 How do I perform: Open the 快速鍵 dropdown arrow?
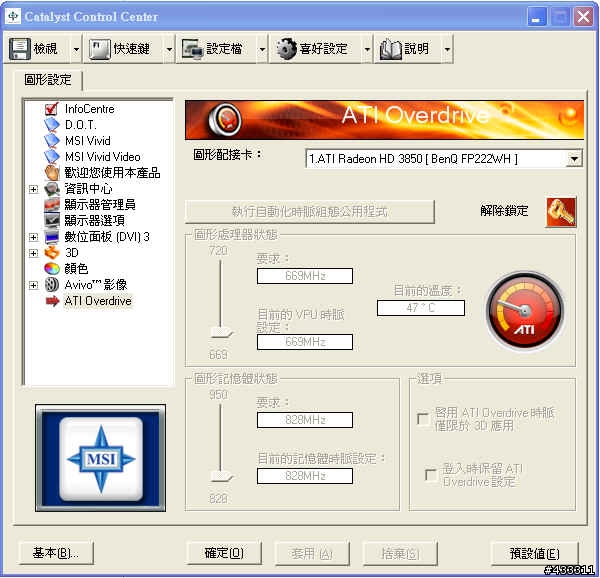(x=169, y=49)
